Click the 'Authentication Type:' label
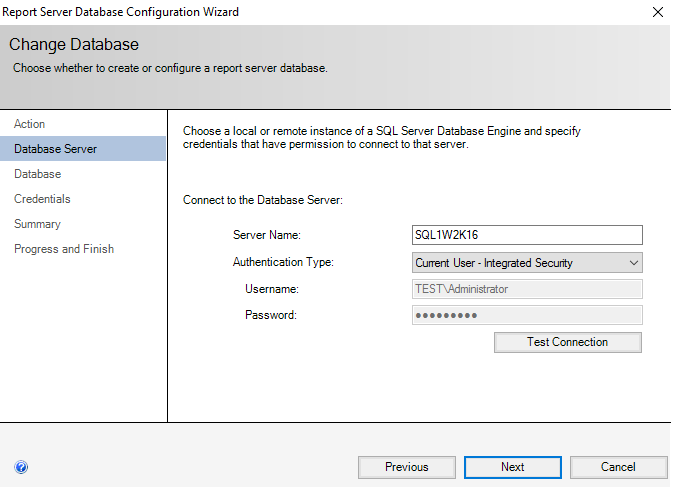This screenshot has height=487, width=673. 283,262
